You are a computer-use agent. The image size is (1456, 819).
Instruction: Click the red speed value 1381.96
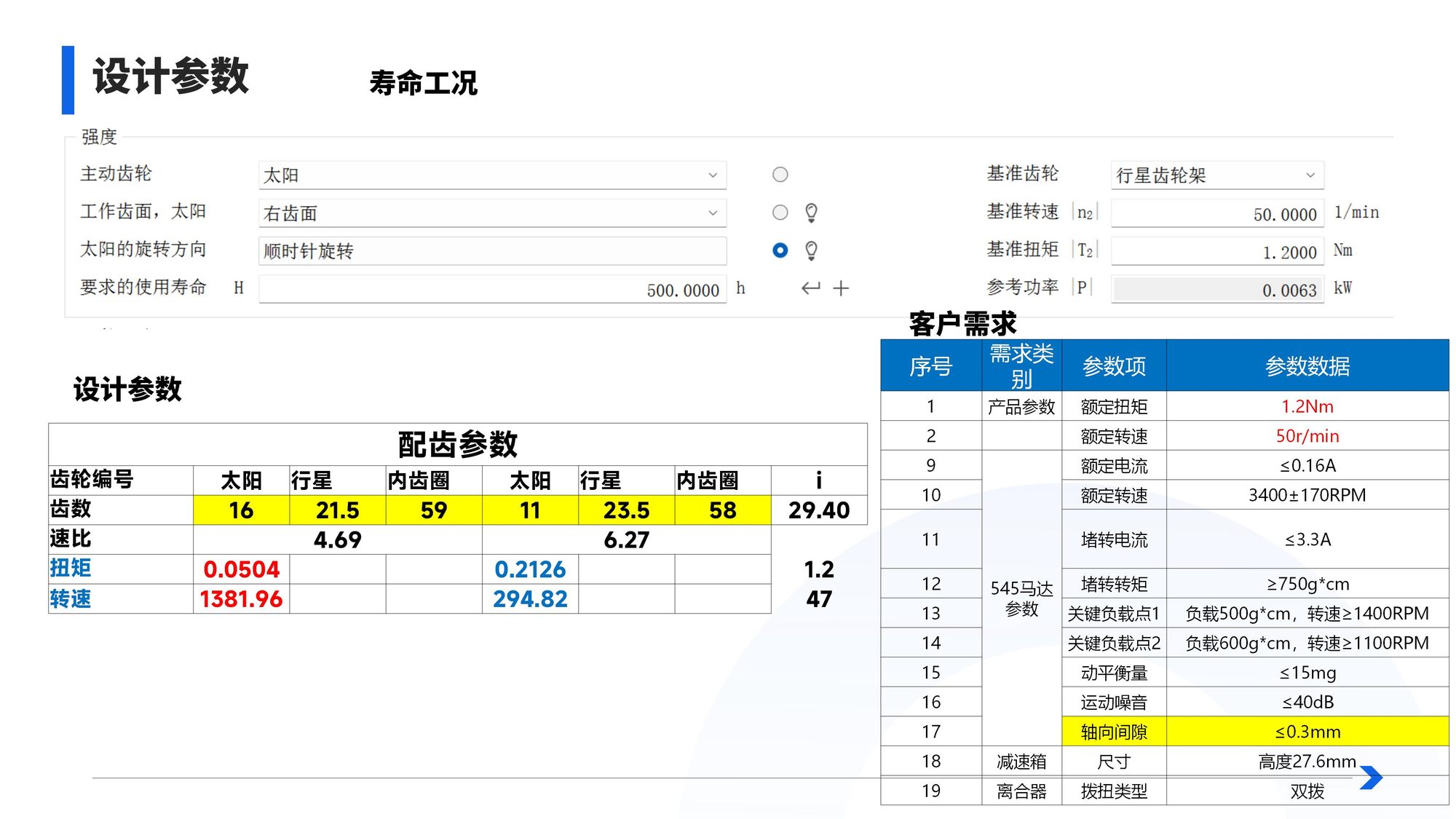pyautogui.click(x=241, y=599)
